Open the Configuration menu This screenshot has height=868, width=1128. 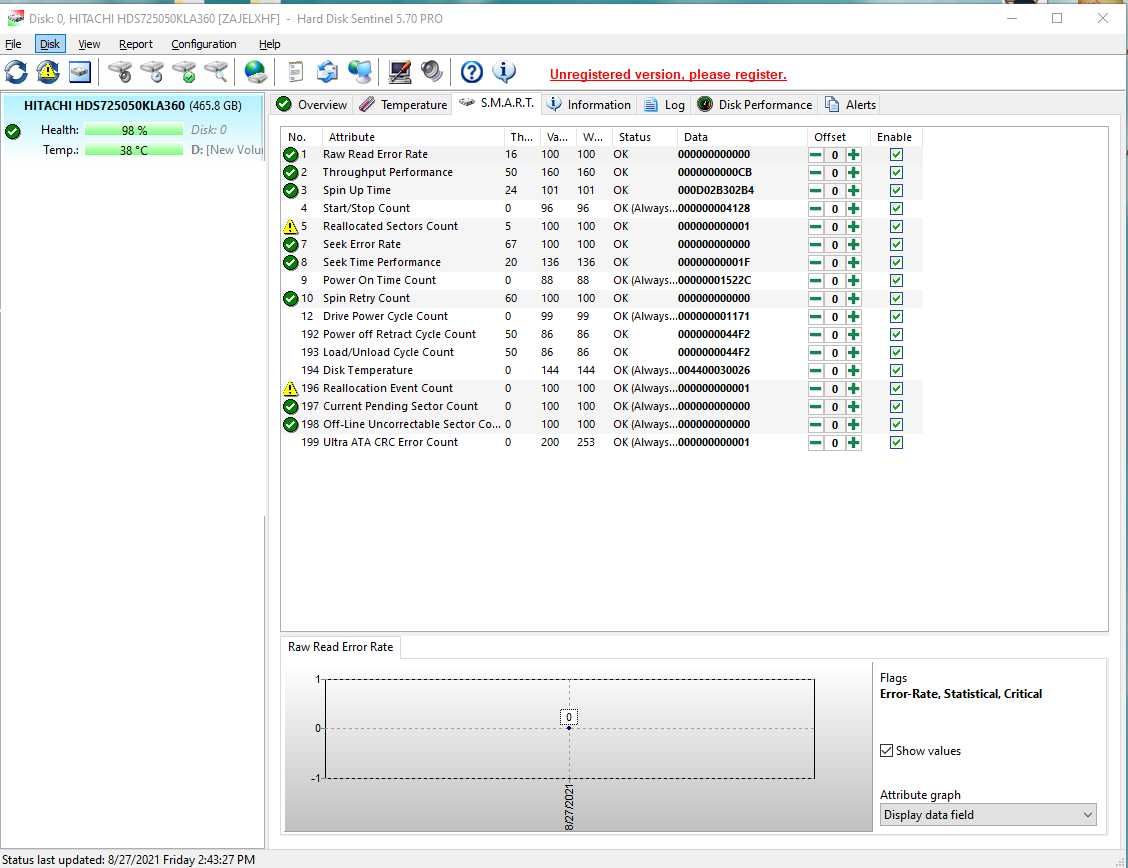point(204,44)
